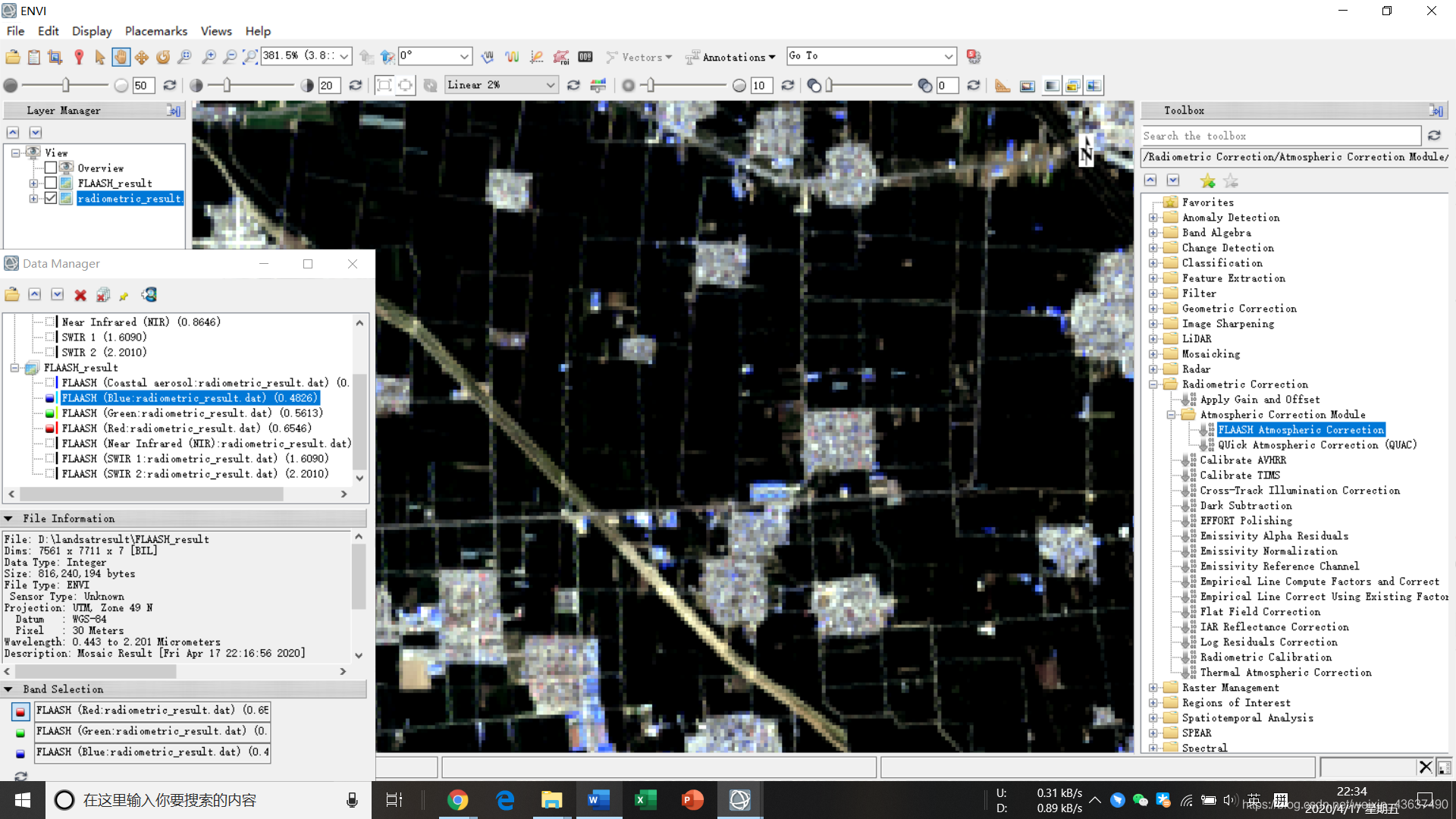
Task: Uncheck the radiometric_result layer checkbox
Action: pyautogui.click(x=51, y=198)
